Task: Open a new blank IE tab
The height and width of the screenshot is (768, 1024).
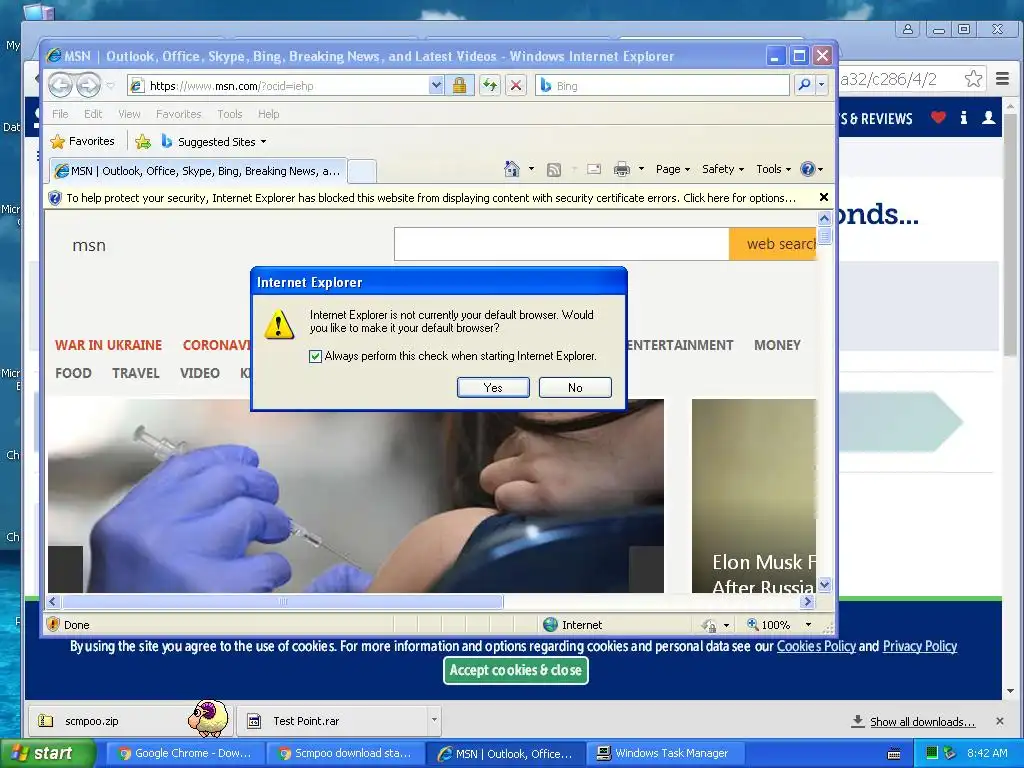Action: 362,171
